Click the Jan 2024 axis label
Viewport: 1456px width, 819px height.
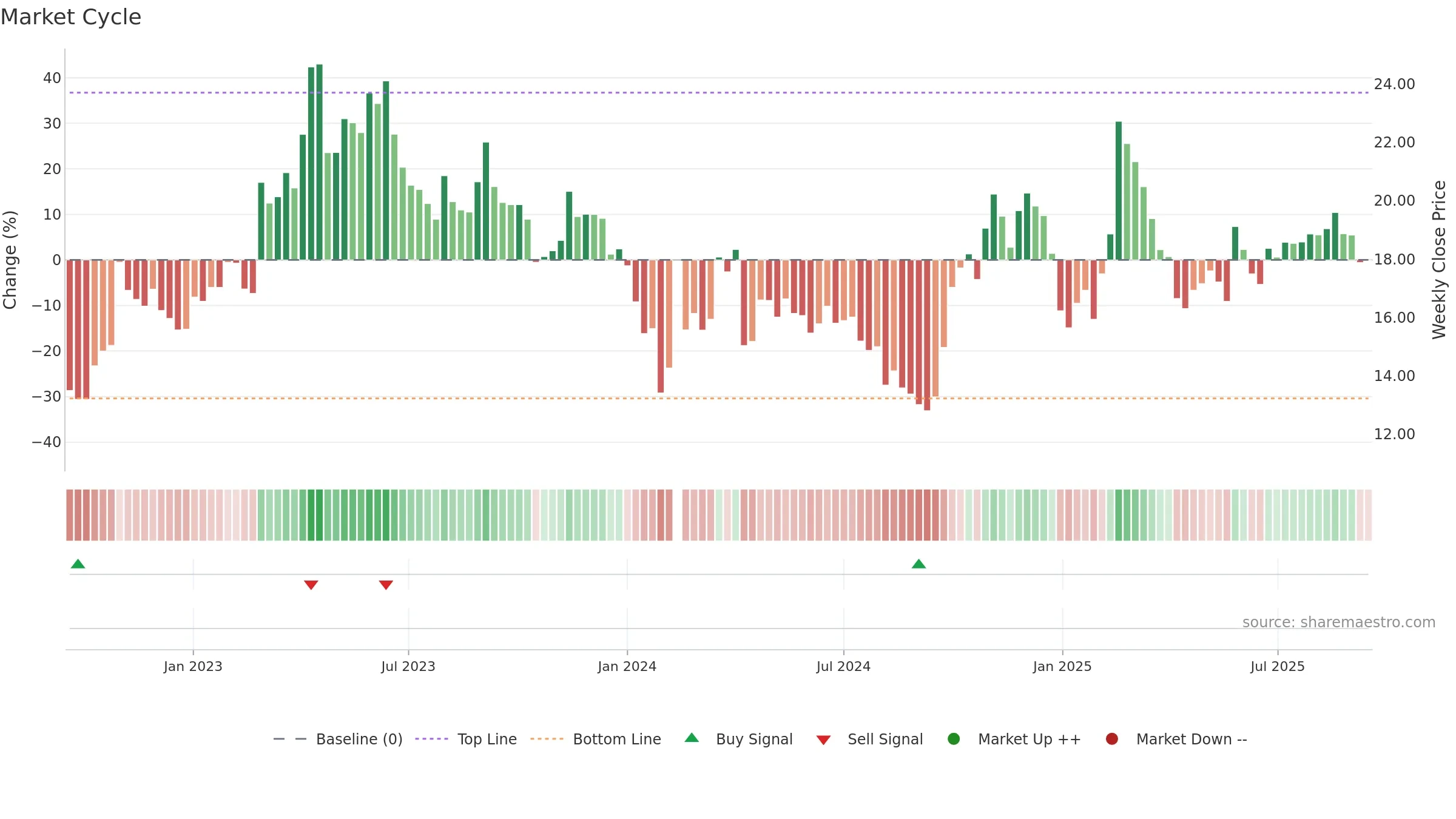tap(627, 666)
